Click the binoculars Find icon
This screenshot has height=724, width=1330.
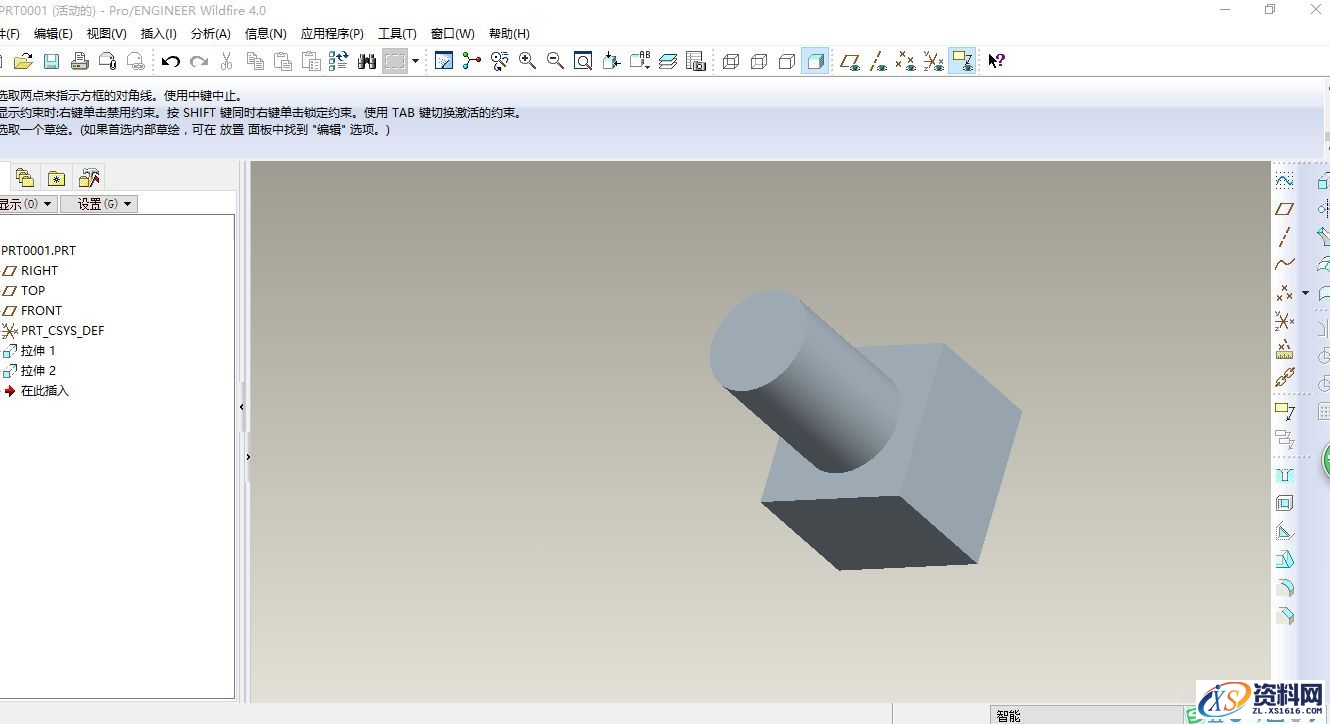coord(367,62)
